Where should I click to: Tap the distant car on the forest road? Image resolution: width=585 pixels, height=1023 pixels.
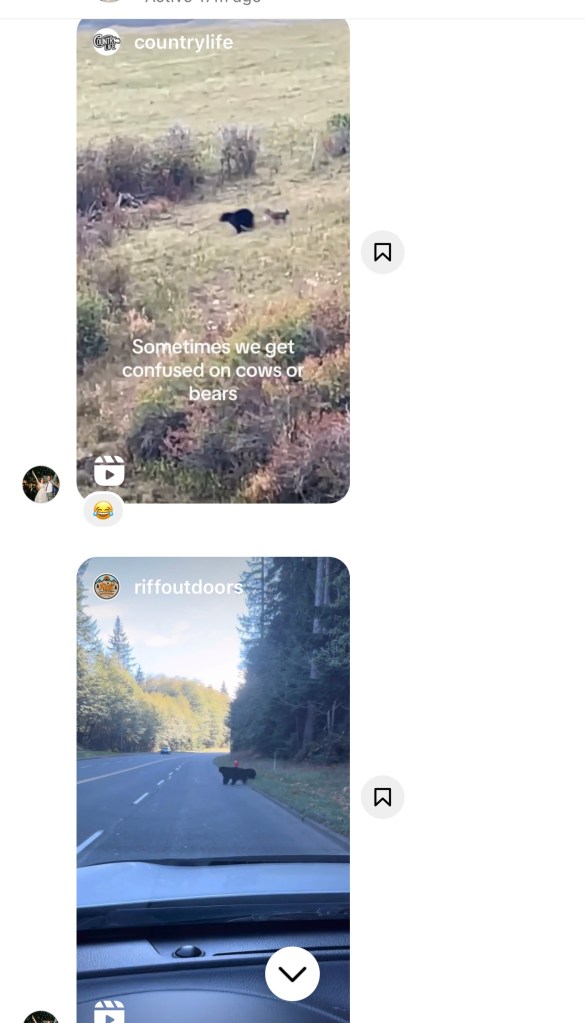166,750
